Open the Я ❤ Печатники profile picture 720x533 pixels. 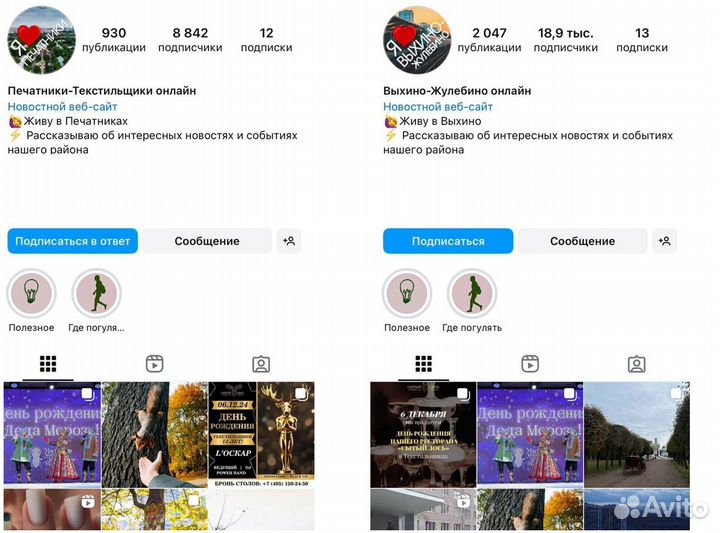point(41,40)
